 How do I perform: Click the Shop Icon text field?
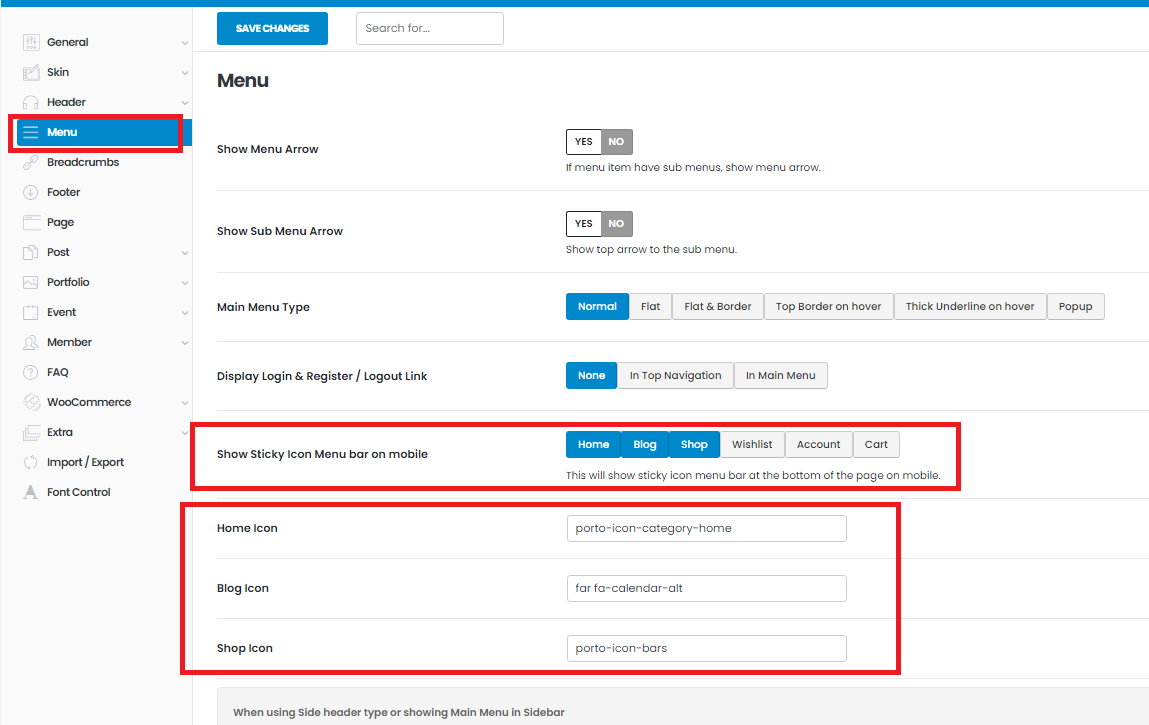point(706,649)
